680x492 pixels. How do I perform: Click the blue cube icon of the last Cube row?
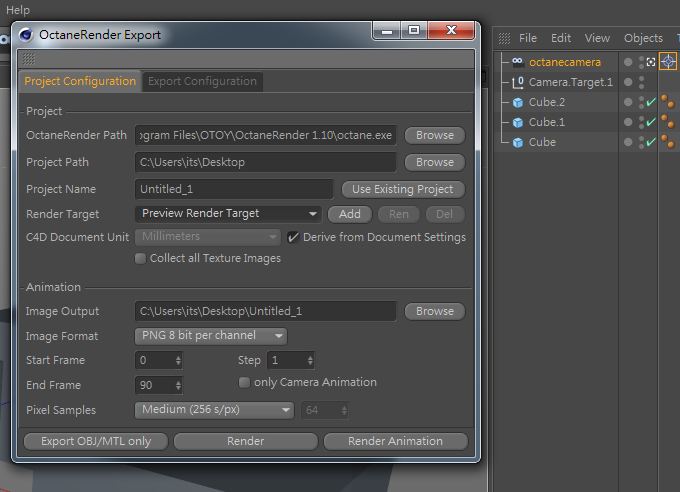click(x=518, y=142)
